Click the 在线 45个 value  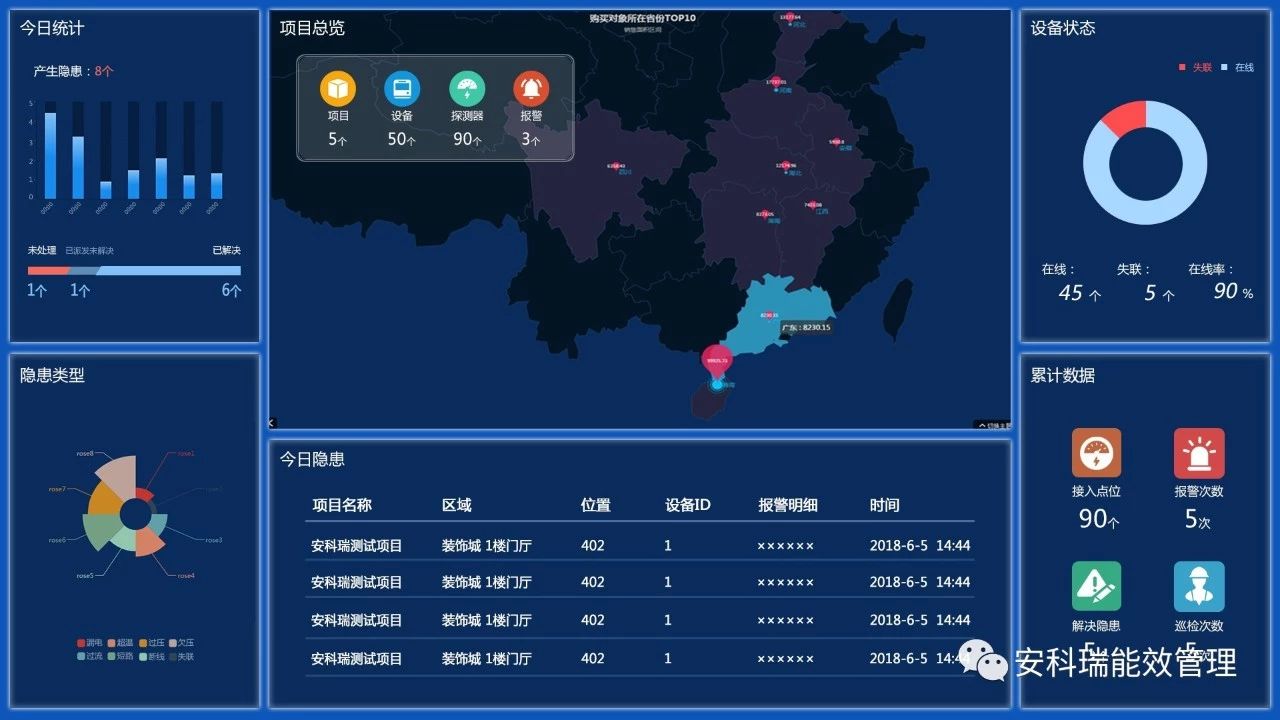pos(1080,293)
